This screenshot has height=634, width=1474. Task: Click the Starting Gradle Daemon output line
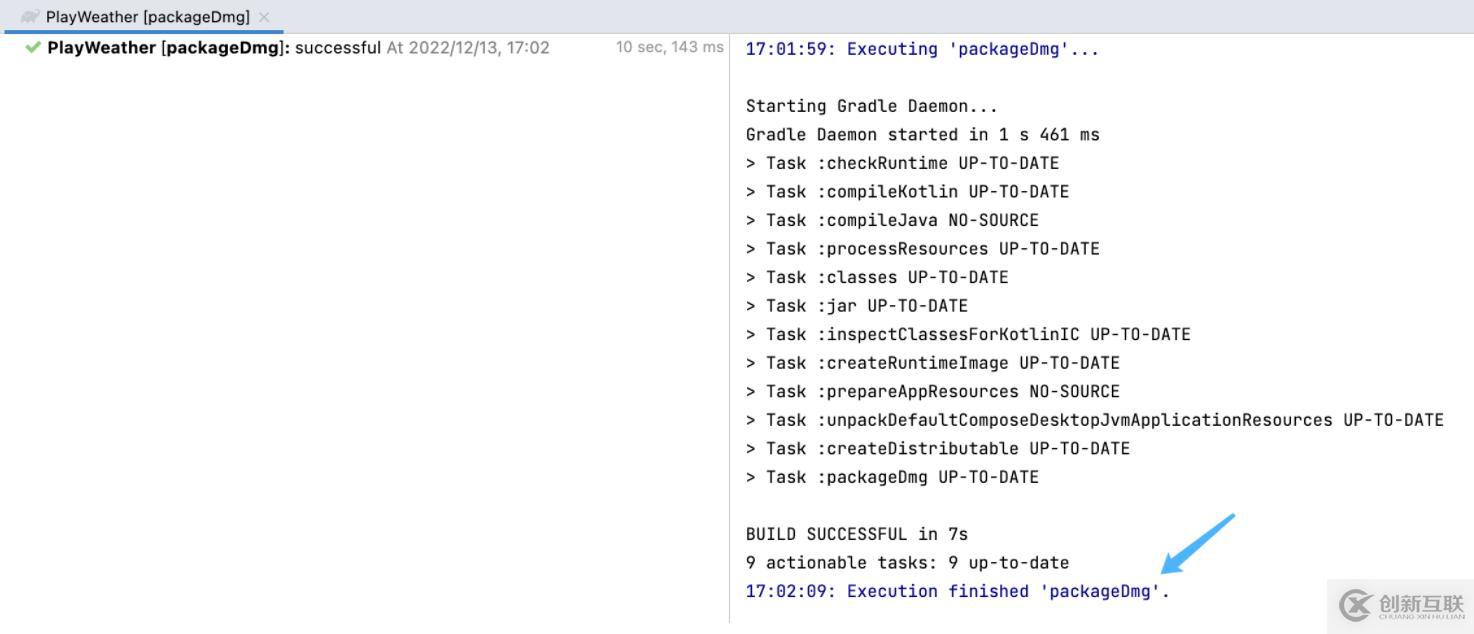click(871, 106)
